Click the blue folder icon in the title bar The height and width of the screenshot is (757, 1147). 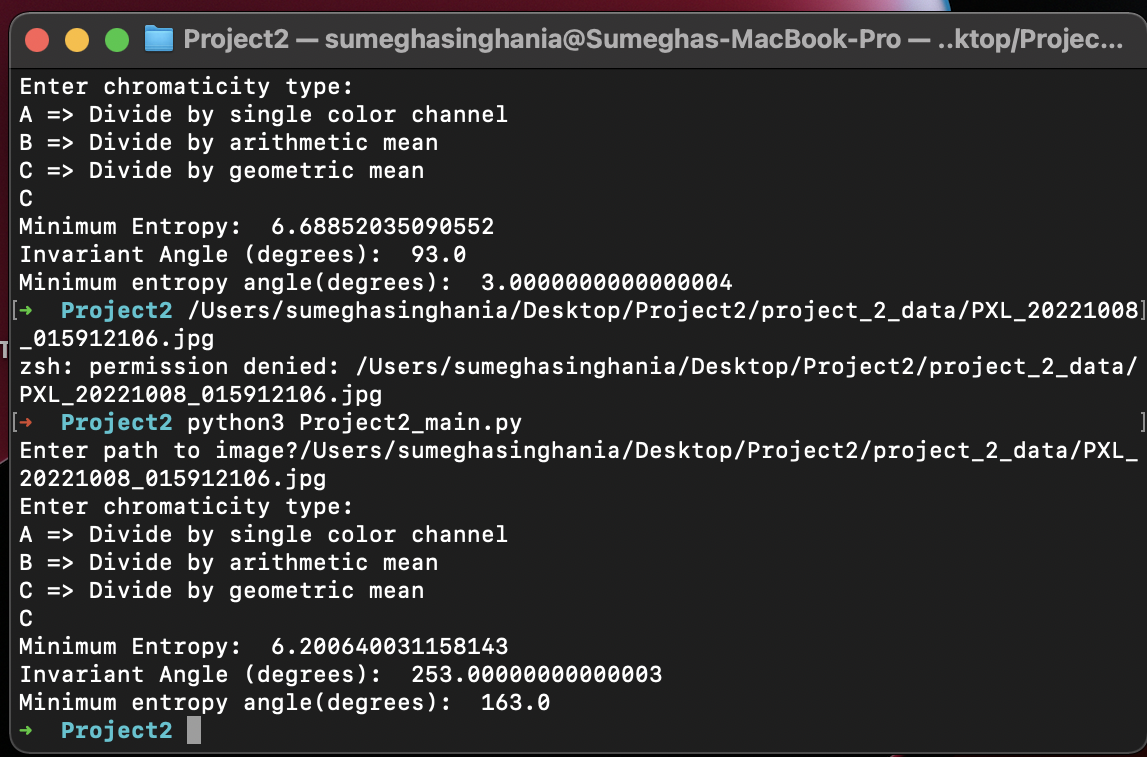[x=159, y=40]
